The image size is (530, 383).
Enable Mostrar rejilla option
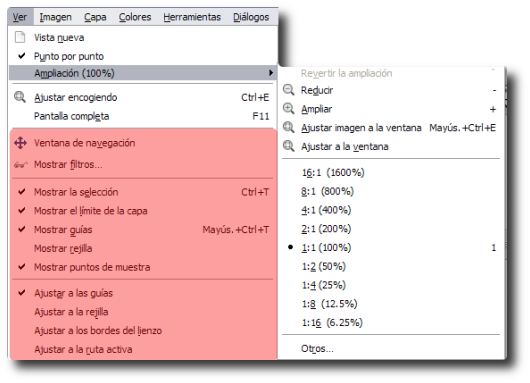[63, 248]
